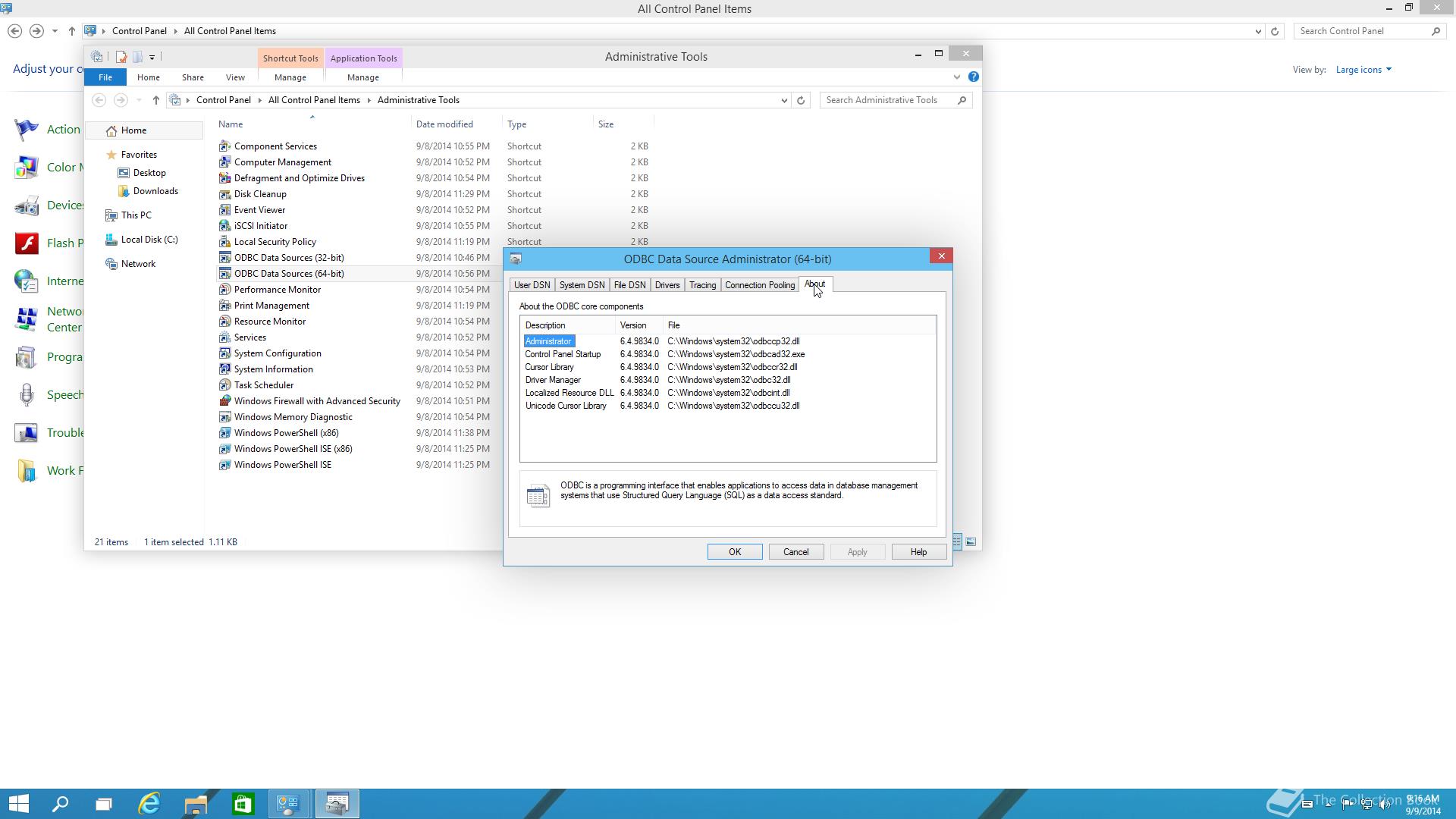Select Windows Memory Diagnostic icon
Image resolution: width=1456 pixels, height=819 pixels.
coord(224,416)
